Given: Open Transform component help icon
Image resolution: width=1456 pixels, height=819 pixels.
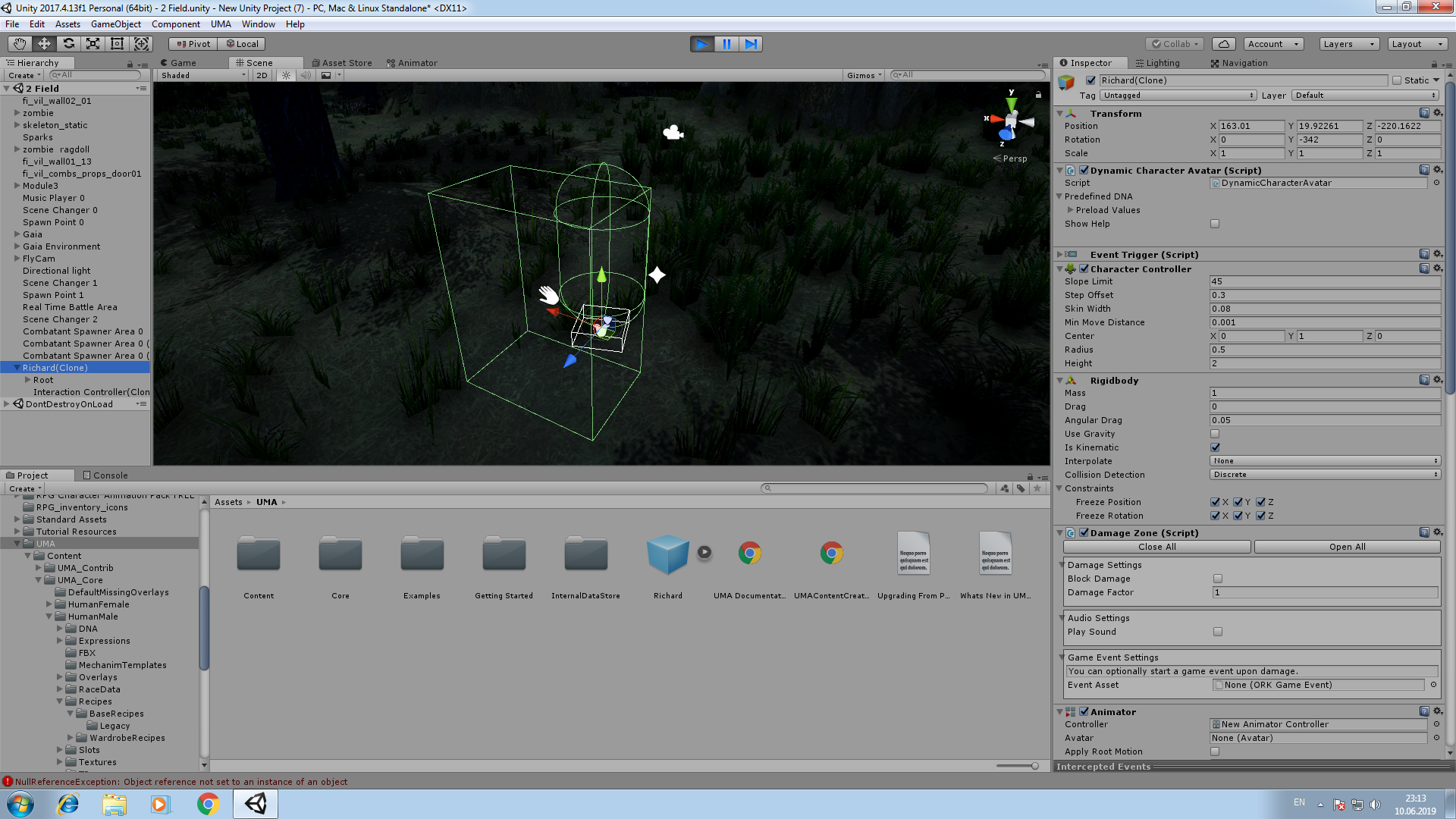Looking at the screenshot, I should click(x=1424, y=113).
